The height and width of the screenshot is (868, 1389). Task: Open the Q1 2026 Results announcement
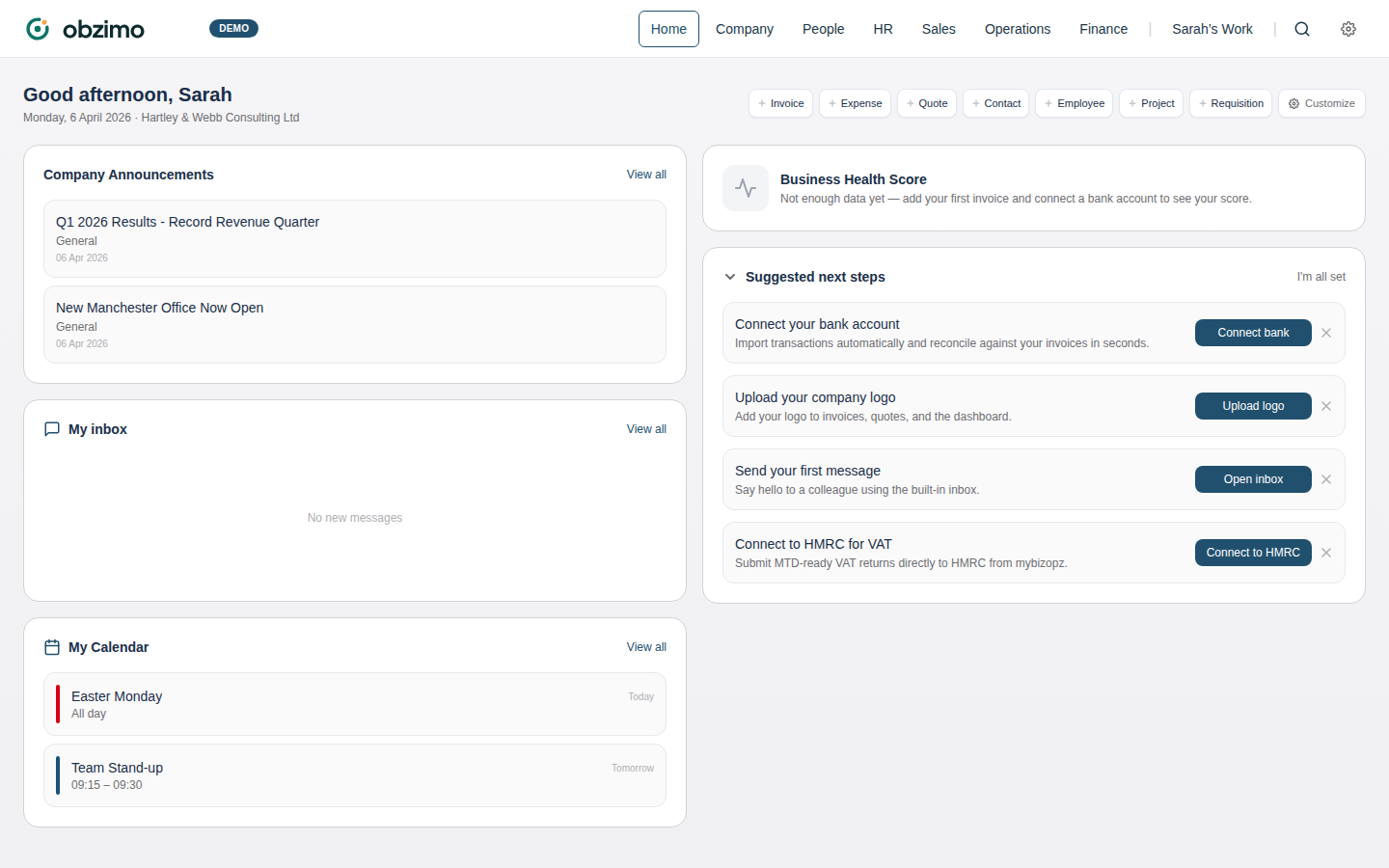point(355,239)
